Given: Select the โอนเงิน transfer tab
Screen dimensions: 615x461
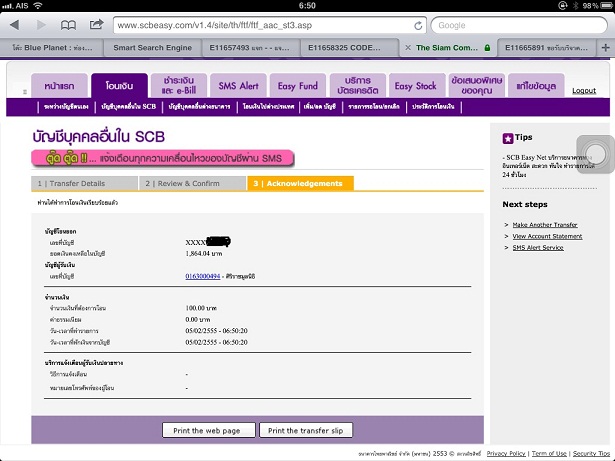Looking at the screenshot, I should pyautogui.click(x=119, y=86).
